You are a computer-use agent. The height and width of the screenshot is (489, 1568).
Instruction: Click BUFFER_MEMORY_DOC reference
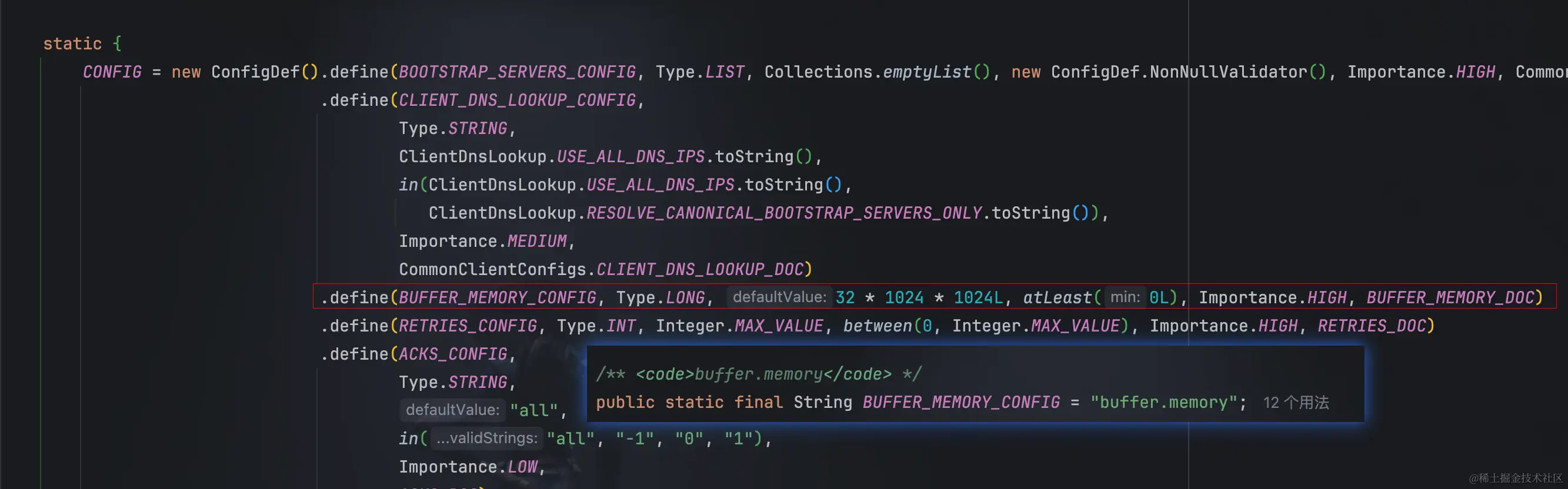tap(1449, 297)
